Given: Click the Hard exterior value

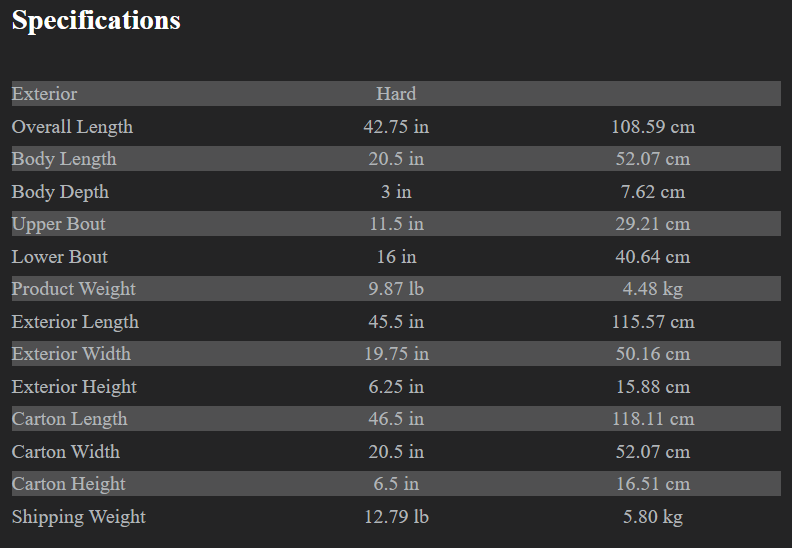Looking at the screenshot, I should coord(396,94).
